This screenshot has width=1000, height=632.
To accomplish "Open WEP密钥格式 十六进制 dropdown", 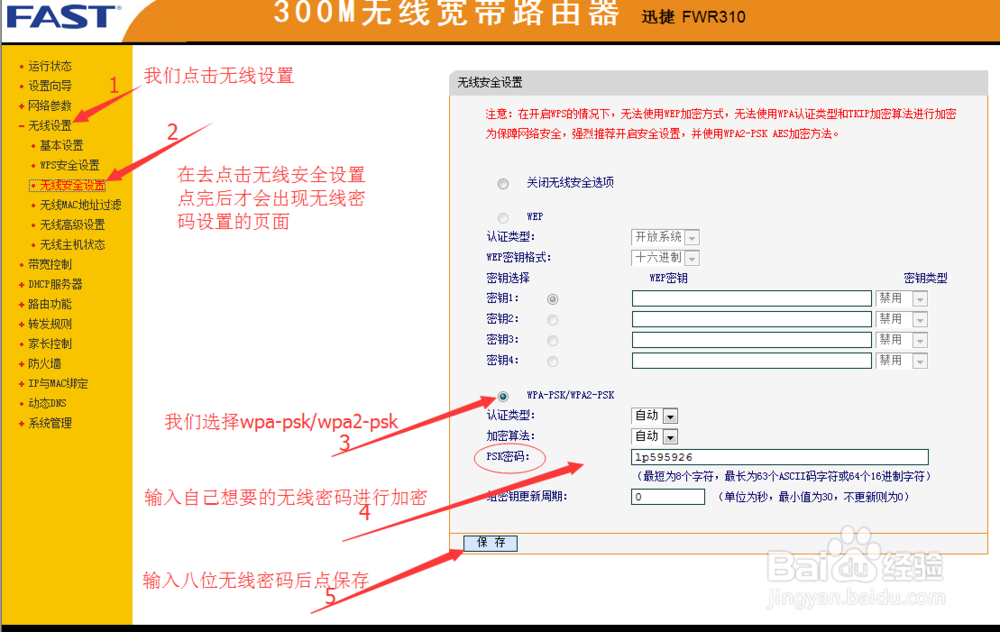I will pyautogui.click(x=665, y=258).
